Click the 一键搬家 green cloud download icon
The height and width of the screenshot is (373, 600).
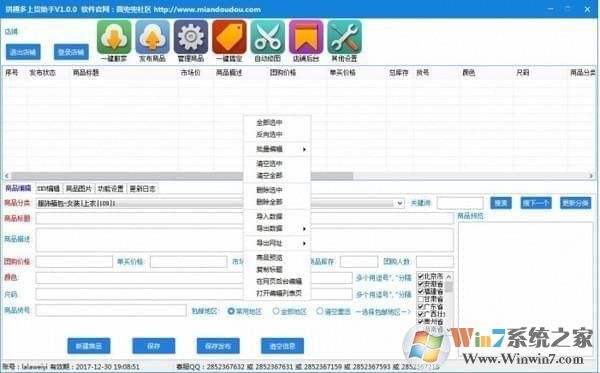coord(114,37)
